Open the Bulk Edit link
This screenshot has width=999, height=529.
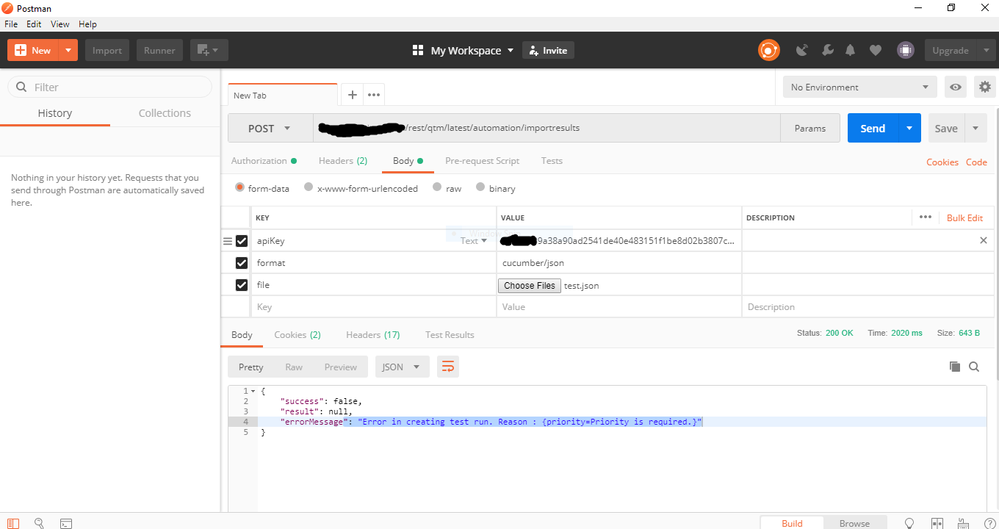pos(965,217)
